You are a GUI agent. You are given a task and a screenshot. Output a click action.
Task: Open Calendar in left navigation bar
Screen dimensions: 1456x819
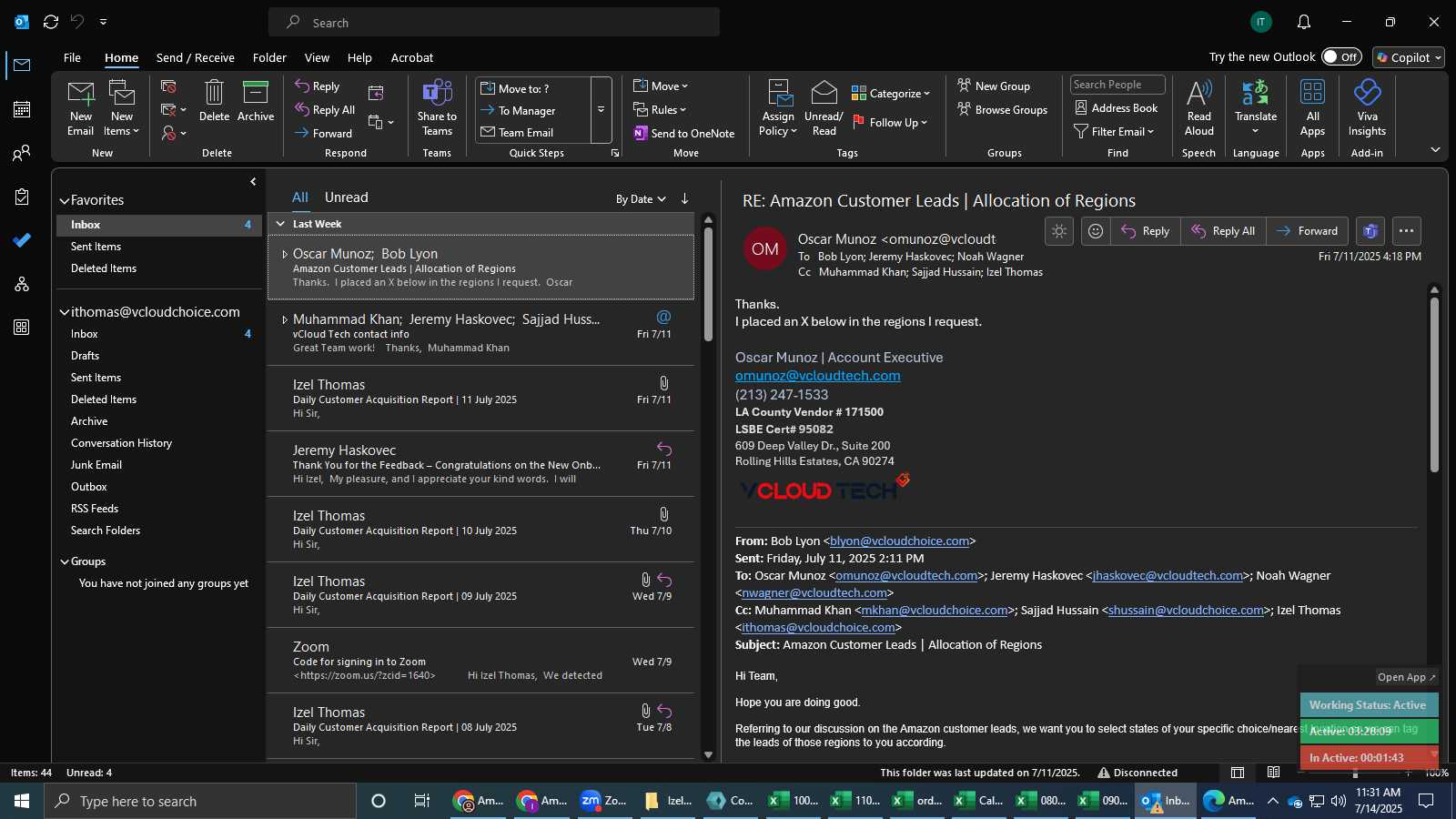[22, 109]
